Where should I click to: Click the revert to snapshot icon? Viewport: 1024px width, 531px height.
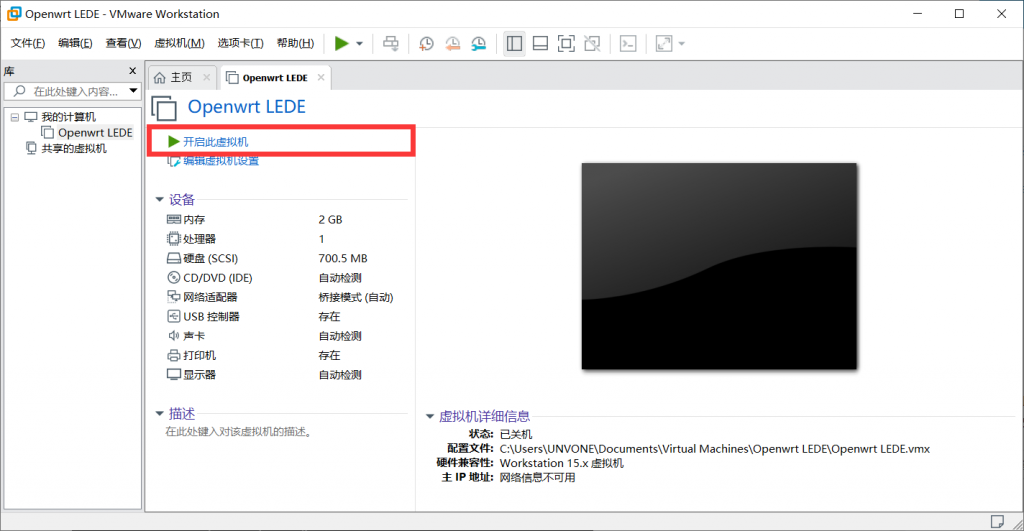(452, 44)
